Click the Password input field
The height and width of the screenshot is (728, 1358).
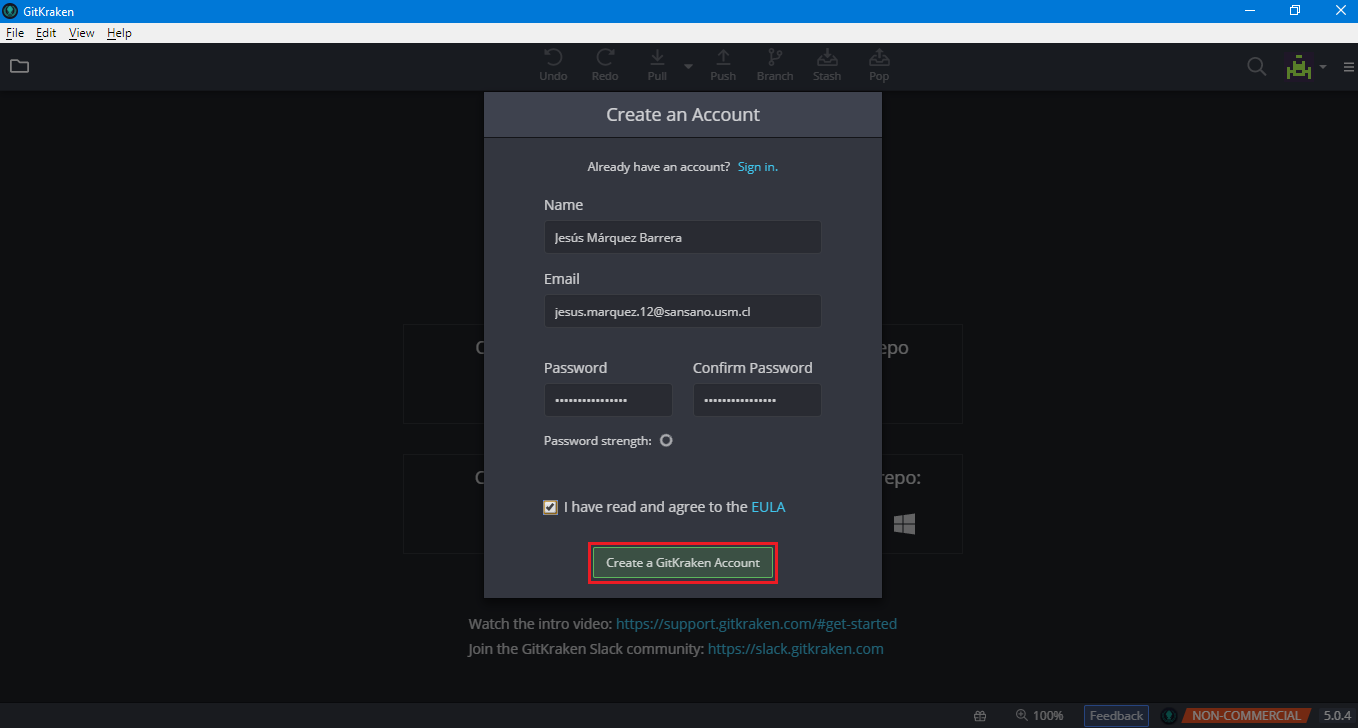[609, 400]
